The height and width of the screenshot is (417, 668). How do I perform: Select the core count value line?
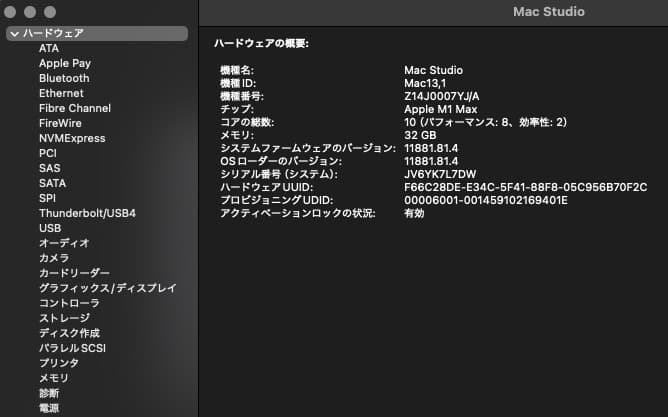pos(486,123)
